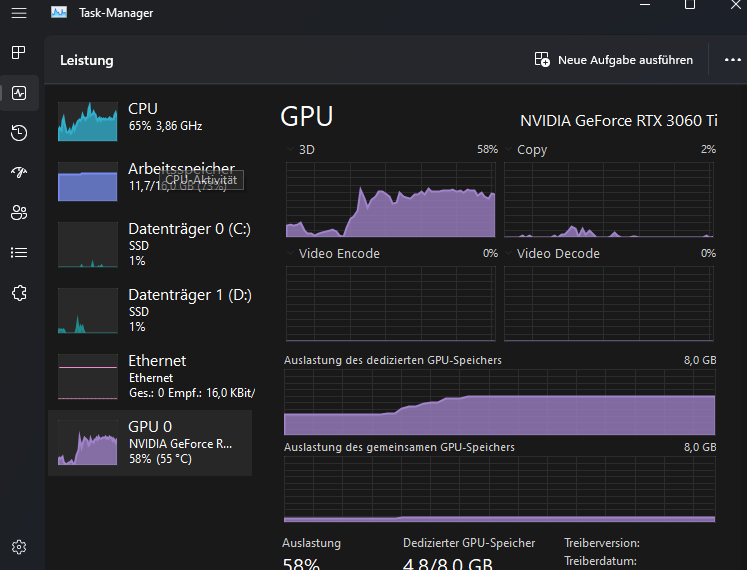The height and width of the screenshot is (570, 747).
Task: Open Task Manager settings gear
Action: coord(18,547)
